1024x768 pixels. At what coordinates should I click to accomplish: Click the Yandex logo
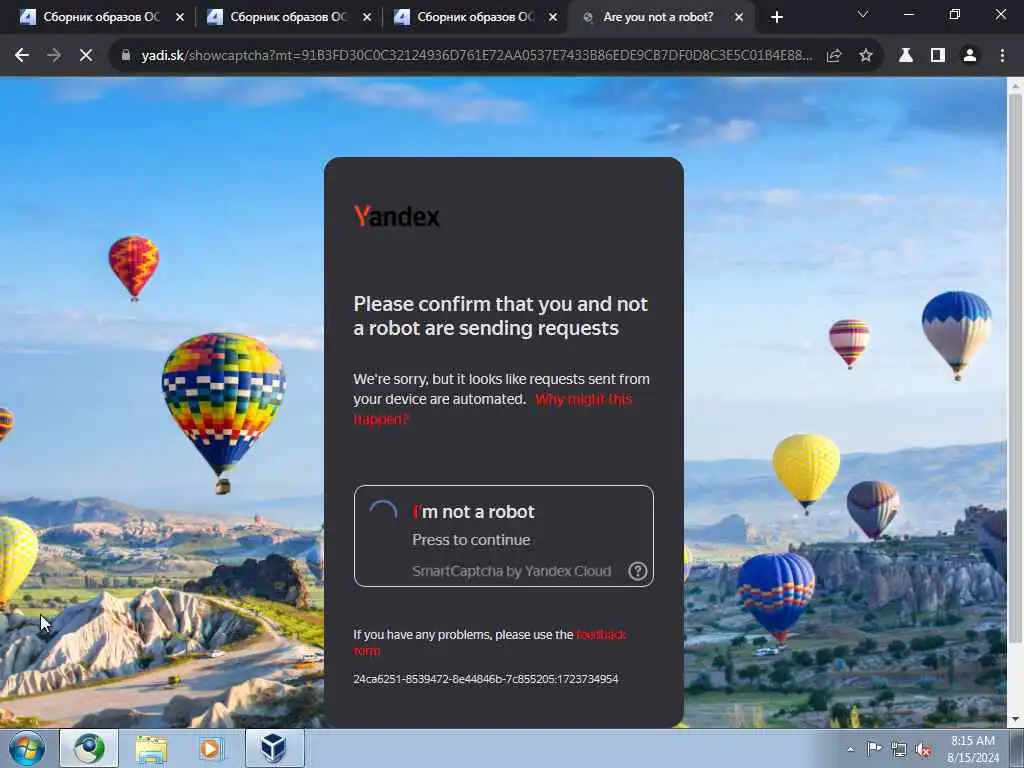pyautogui.click(x=396, y=216)
